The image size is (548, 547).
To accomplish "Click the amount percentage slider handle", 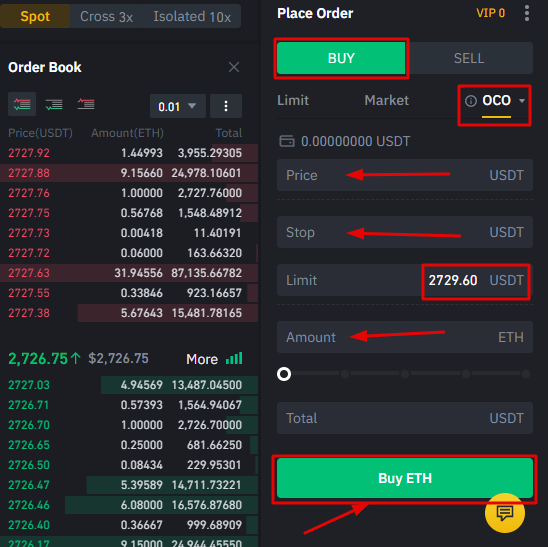I will pyautogui.click(x=284, y=374).
